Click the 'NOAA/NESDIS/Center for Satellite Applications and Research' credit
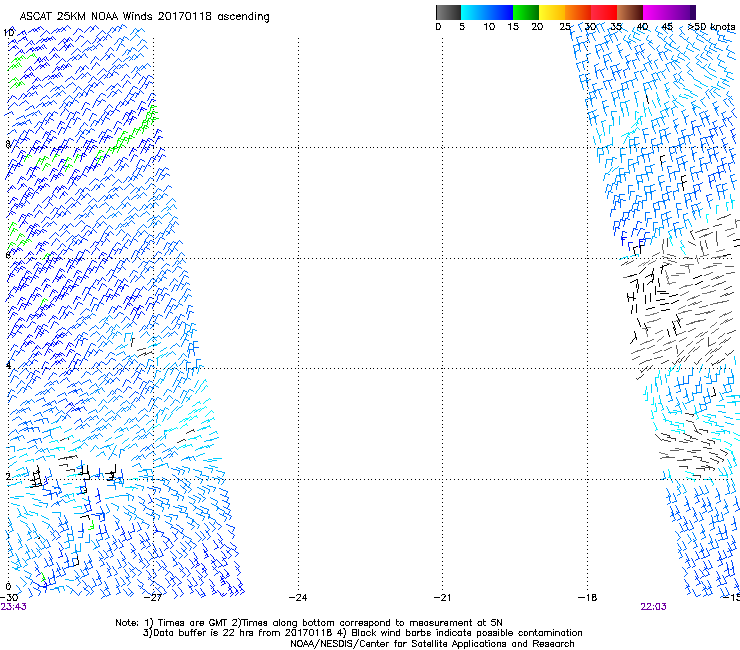 point(432,644)
